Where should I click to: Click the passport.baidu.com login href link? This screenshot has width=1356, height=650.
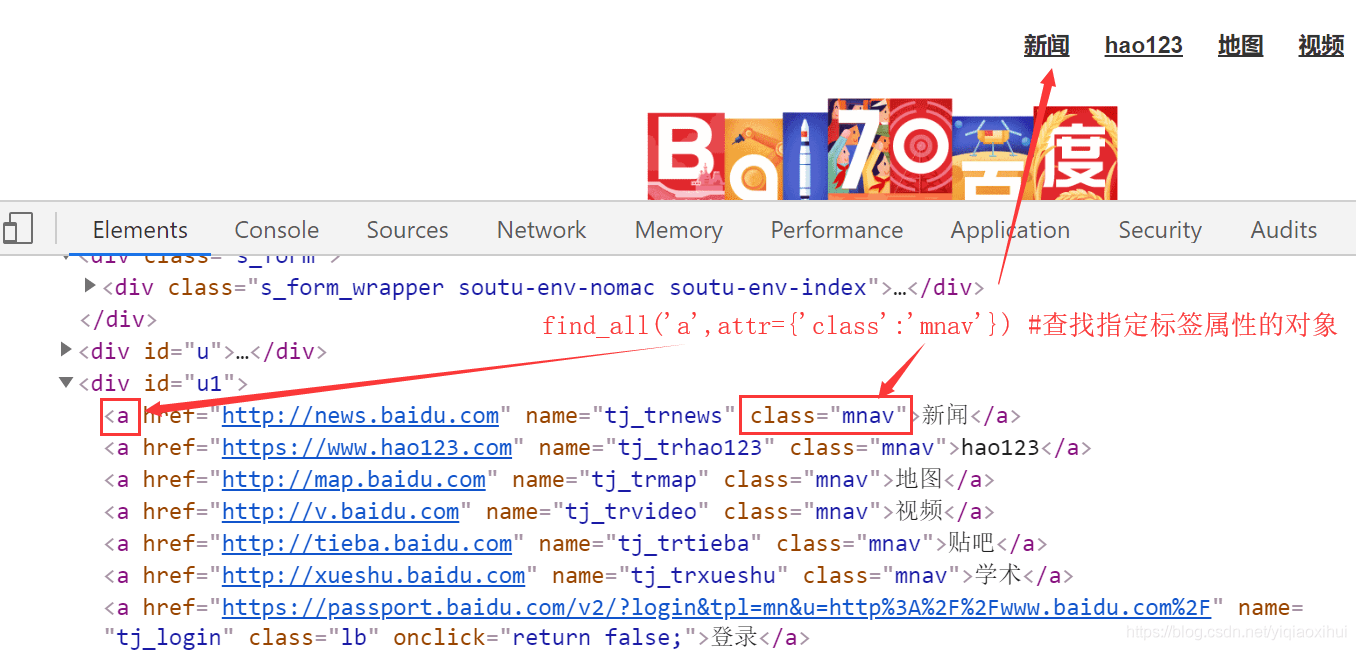[x=716, y=607]
